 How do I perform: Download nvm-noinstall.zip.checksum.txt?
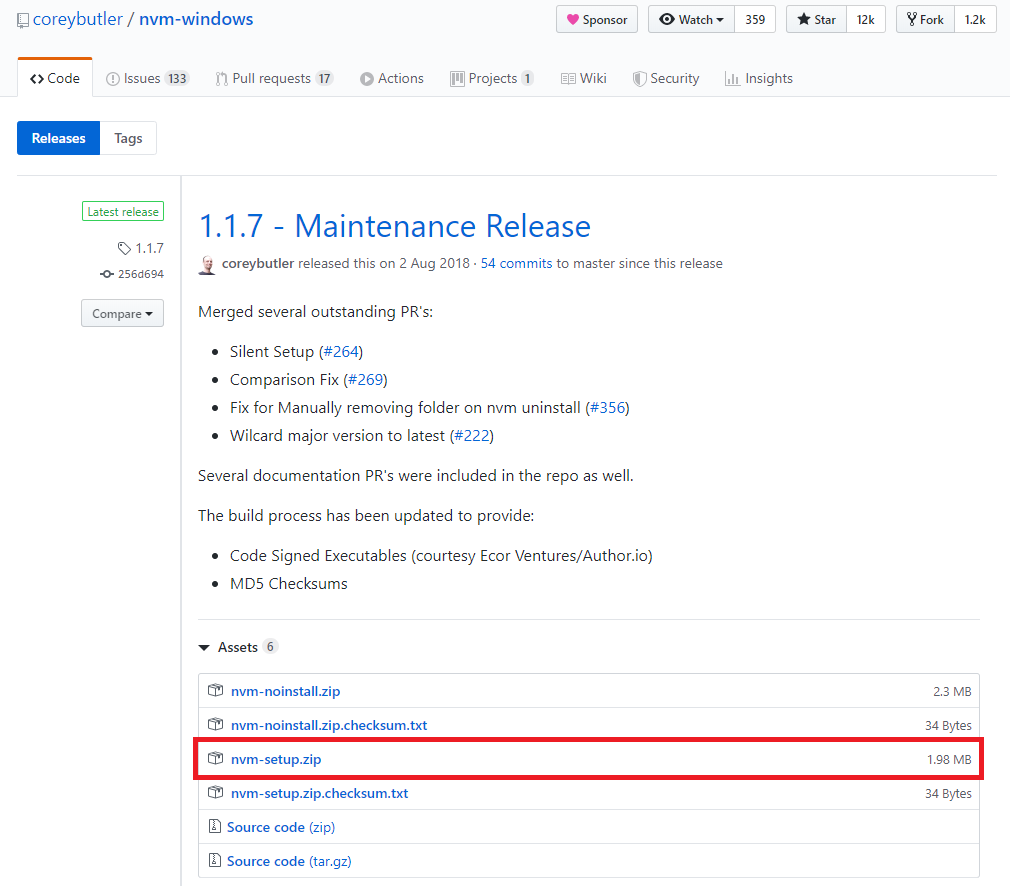[x=329, y=725]
